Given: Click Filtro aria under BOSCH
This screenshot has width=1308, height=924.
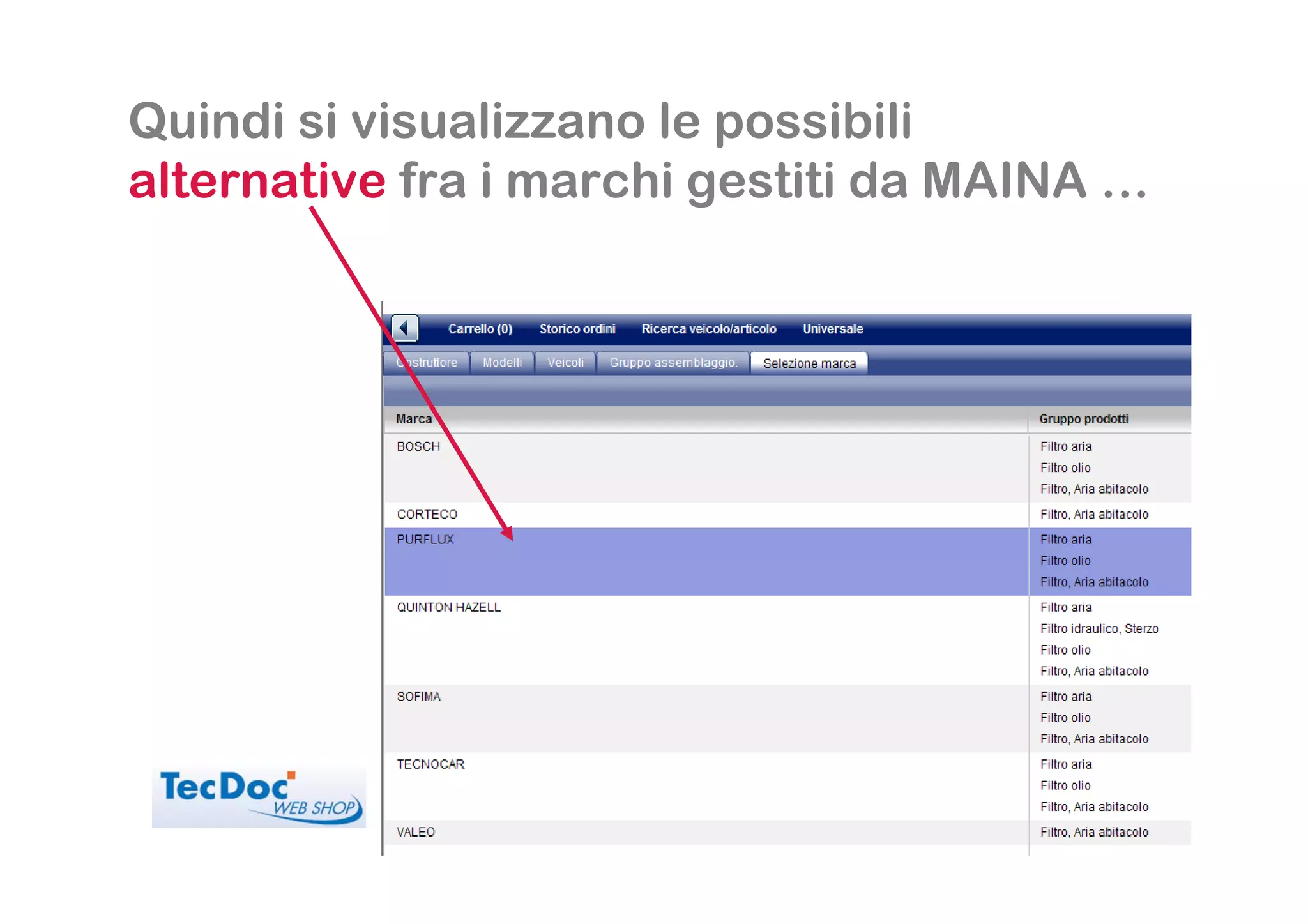Looking at the screenshot, I should pyautogui.click(x=1066, y=446).
